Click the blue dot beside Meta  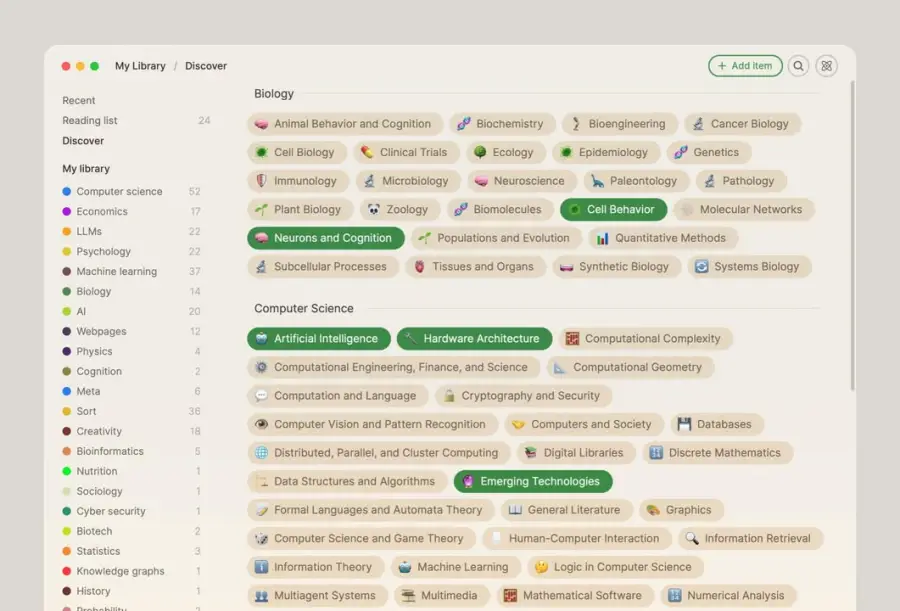coord(67,391)
